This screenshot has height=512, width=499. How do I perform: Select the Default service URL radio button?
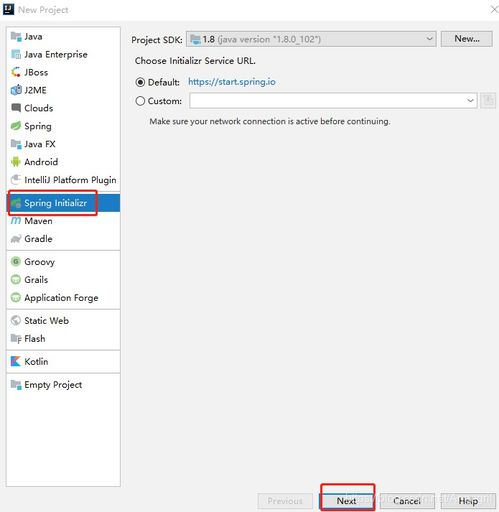pos(140,82)
